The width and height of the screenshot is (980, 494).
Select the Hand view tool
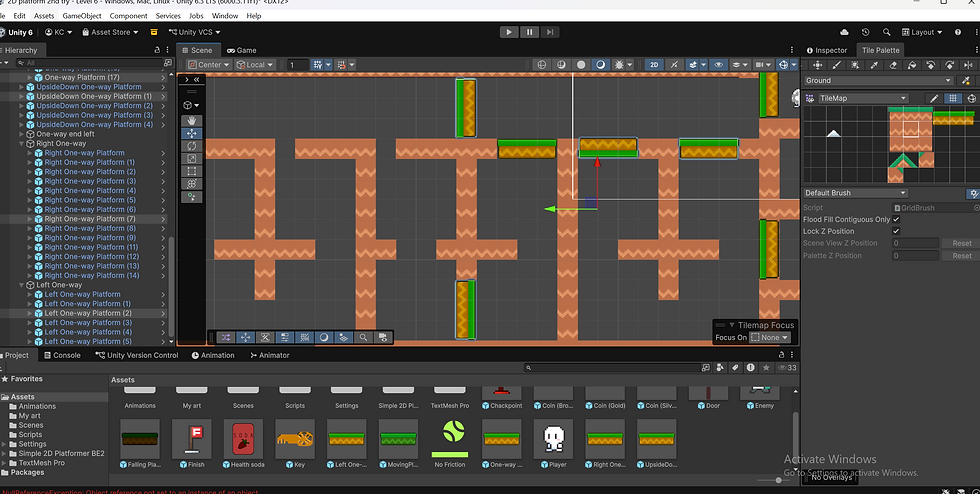tap(192, 120)
